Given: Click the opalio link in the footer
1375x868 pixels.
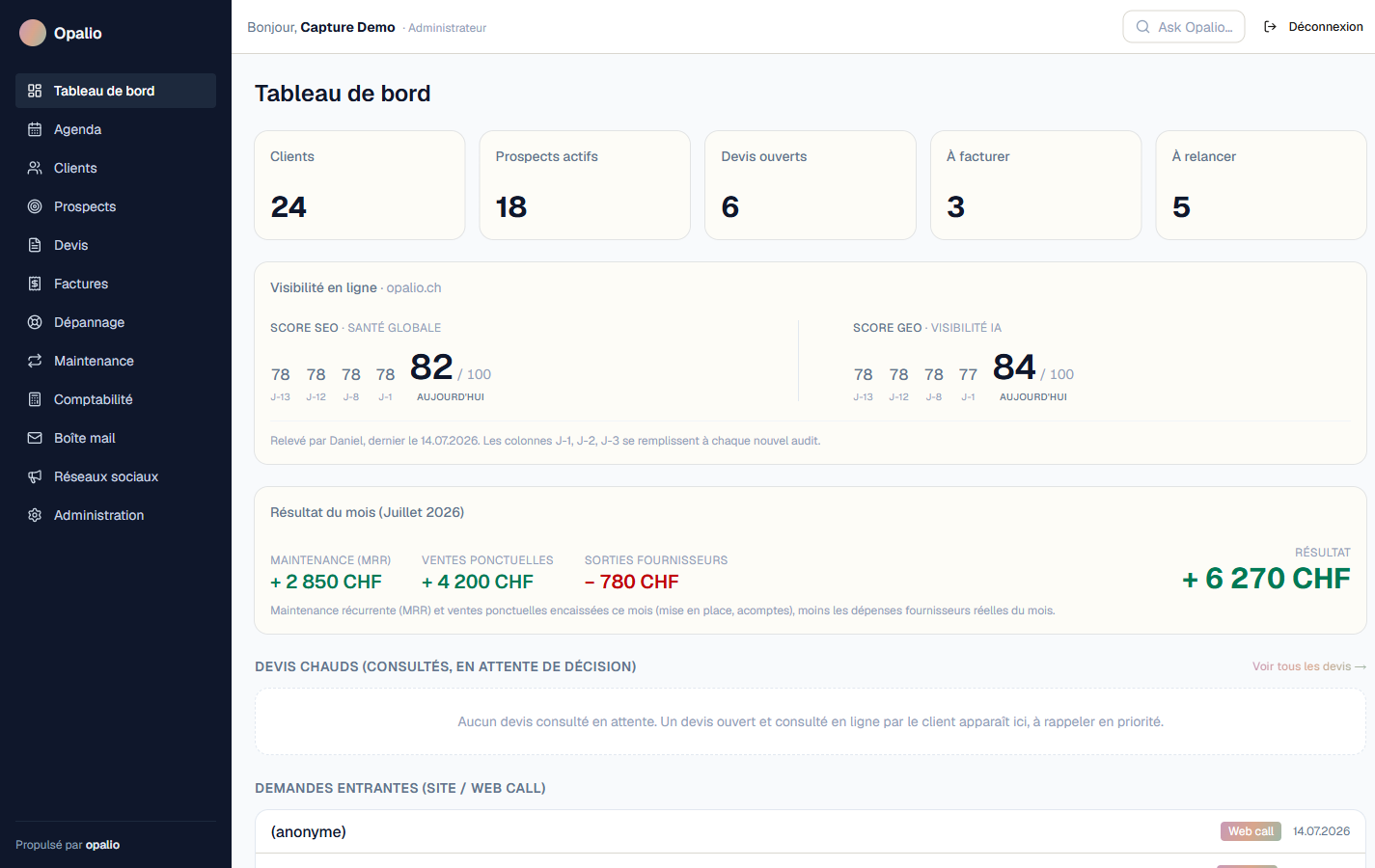Looking at the screenshot, I should pyautogui.click(x=102, y=845).
